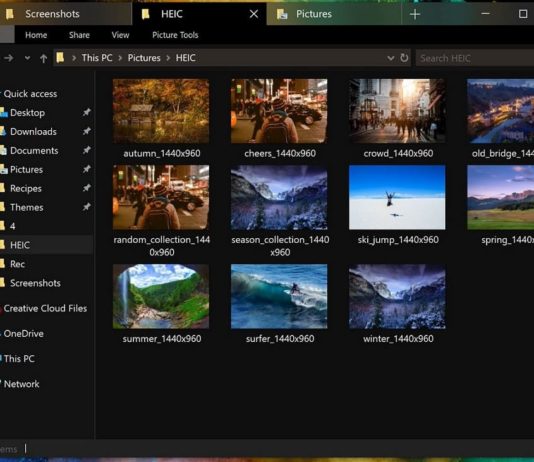Open Documents in the sidebar
The height and width of the screenshot is (462, 534).
pyautogui.click(x=34, y=150)
